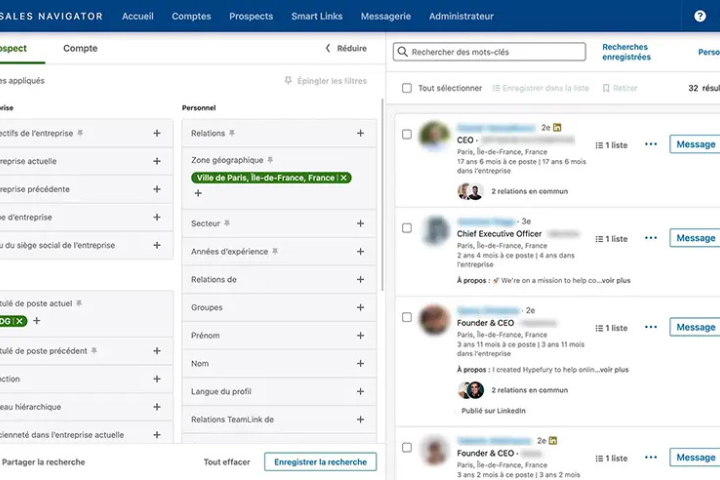Click the keyword search field
The image size is (720, 480).
pyautogui.click(x=489, y=52)
